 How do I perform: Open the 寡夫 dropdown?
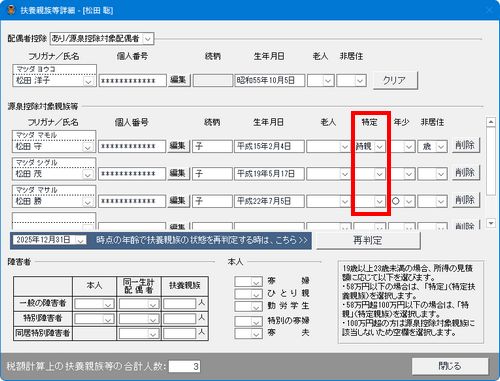(256, 334)
